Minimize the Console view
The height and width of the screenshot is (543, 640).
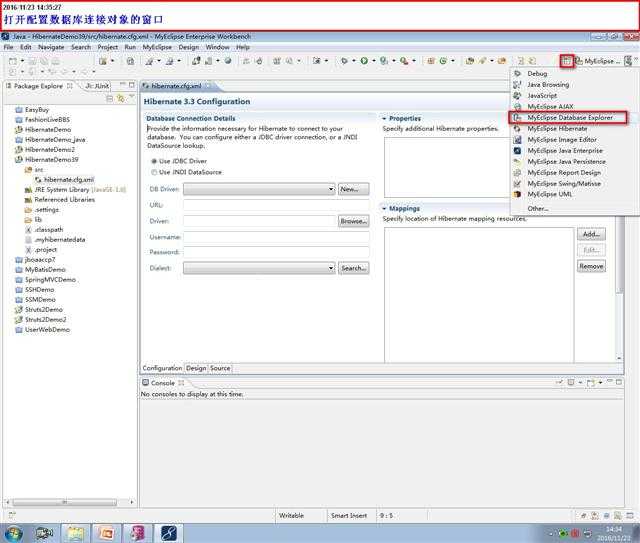point(610,382)
